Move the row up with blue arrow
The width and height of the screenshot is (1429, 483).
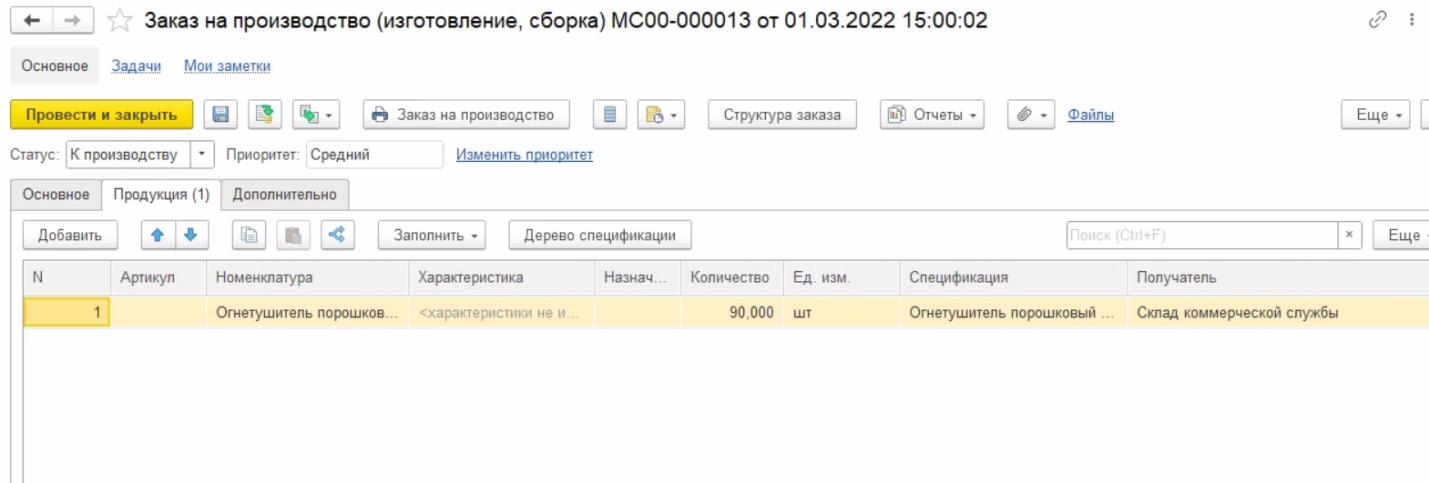[157, 235]
